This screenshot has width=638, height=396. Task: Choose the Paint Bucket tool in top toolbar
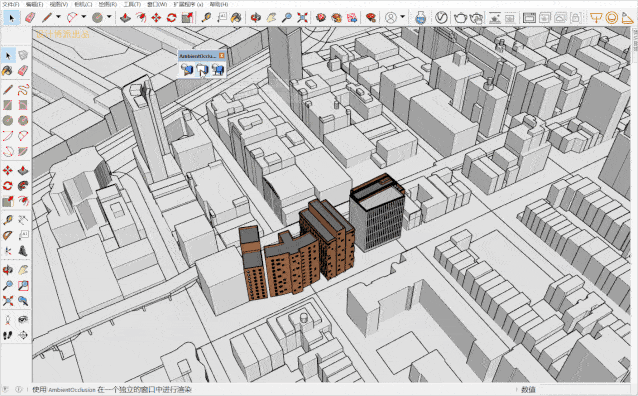tap(236, 18)
